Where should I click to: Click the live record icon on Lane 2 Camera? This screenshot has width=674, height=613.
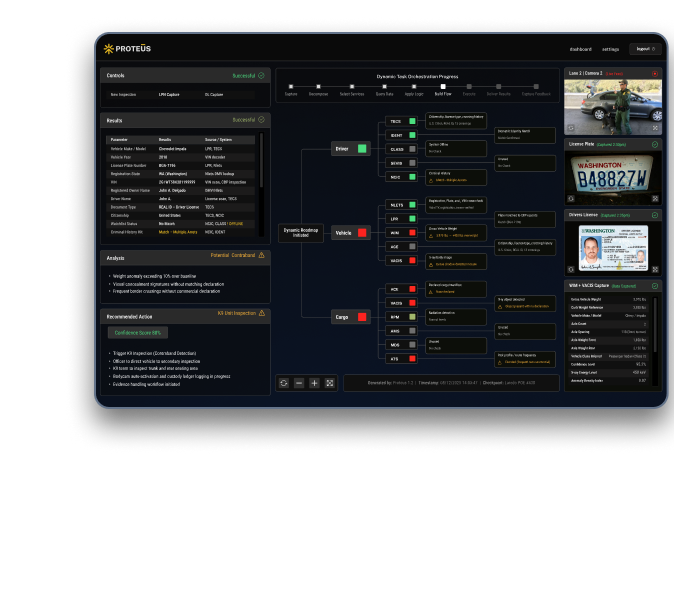coord(655,73)
